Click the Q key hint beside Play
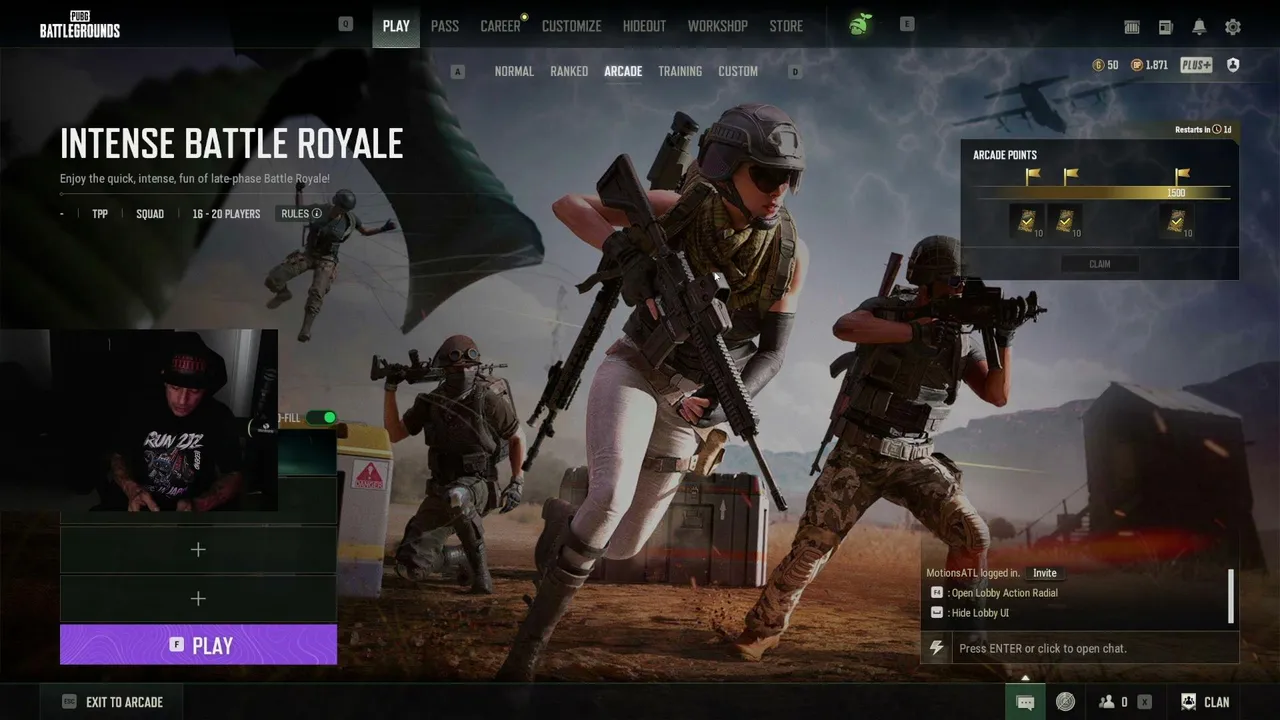The height and width of the screenshot is (720, 1280). coord(346,24)
